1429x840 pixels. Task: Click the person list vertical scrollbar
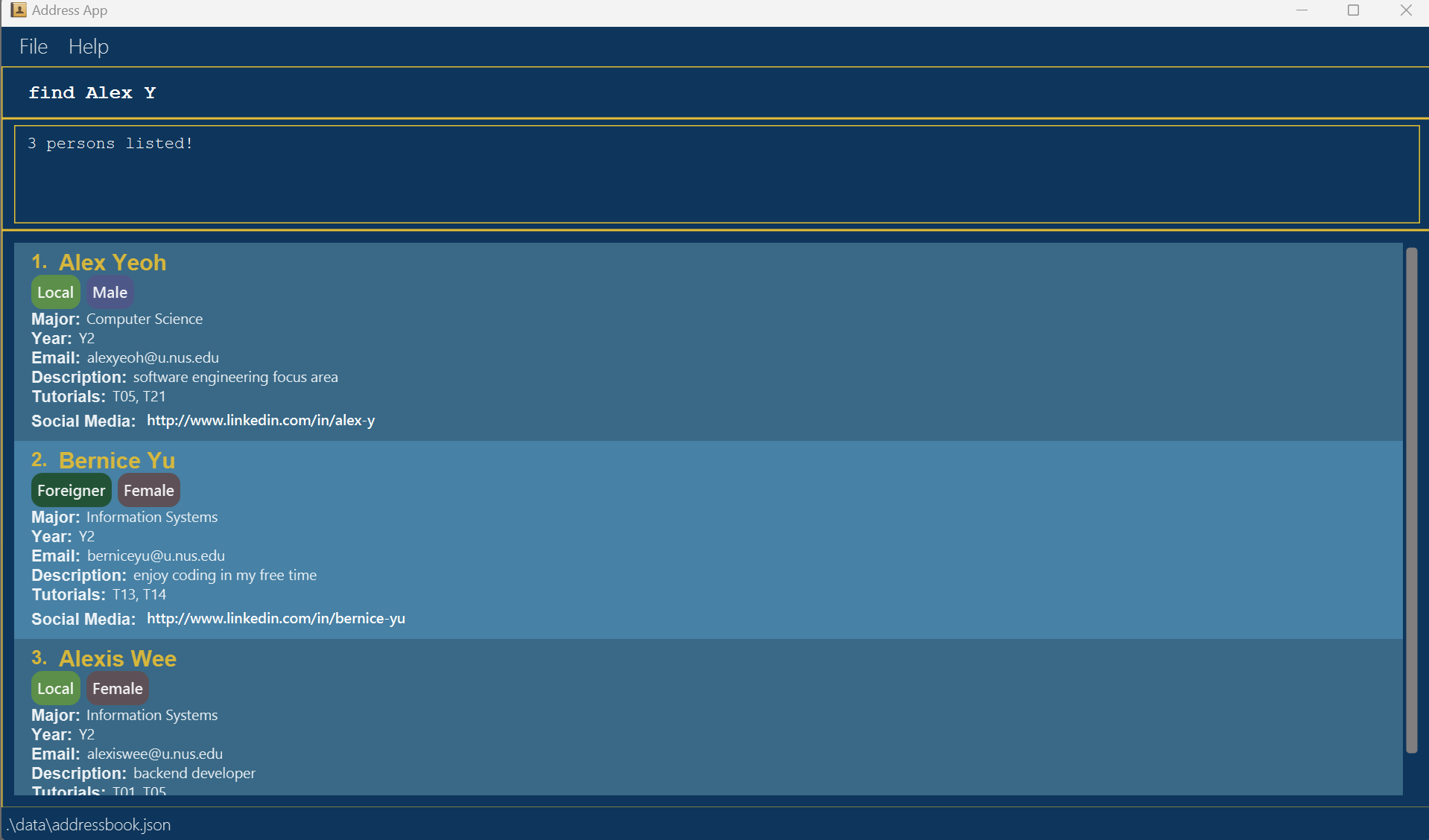(1411, 499)
